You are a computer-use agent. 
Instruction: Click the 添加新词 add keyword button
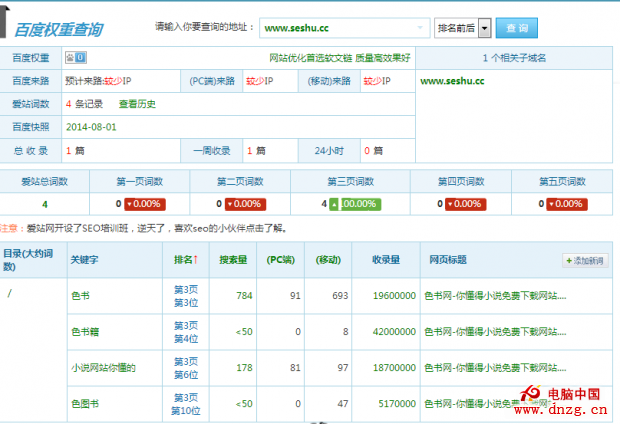(584, 260)
